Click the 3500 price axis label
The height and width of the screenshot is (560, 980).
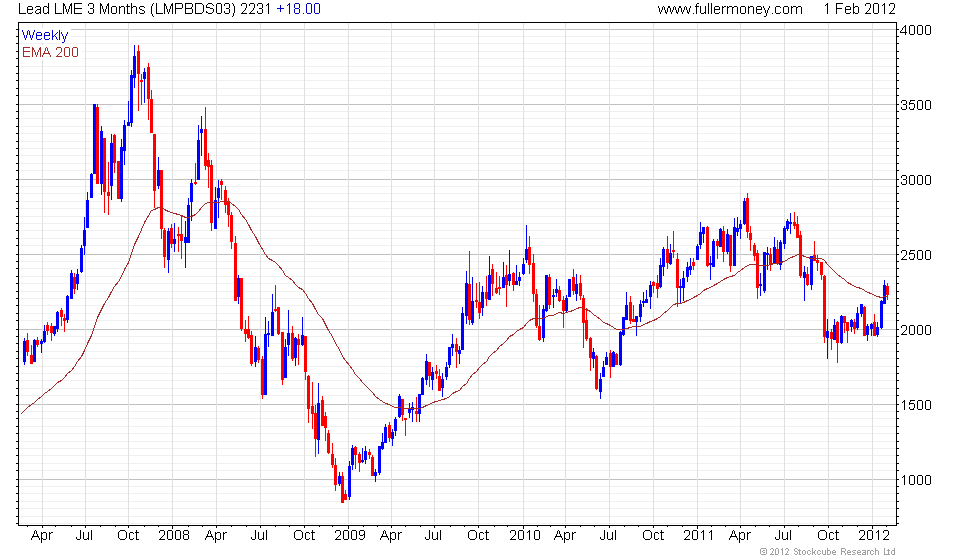tap(916, 105)
